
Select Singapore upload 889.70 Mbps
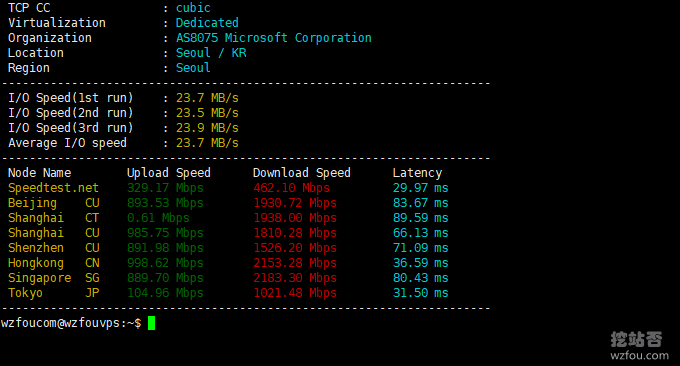tap(165, 278)
